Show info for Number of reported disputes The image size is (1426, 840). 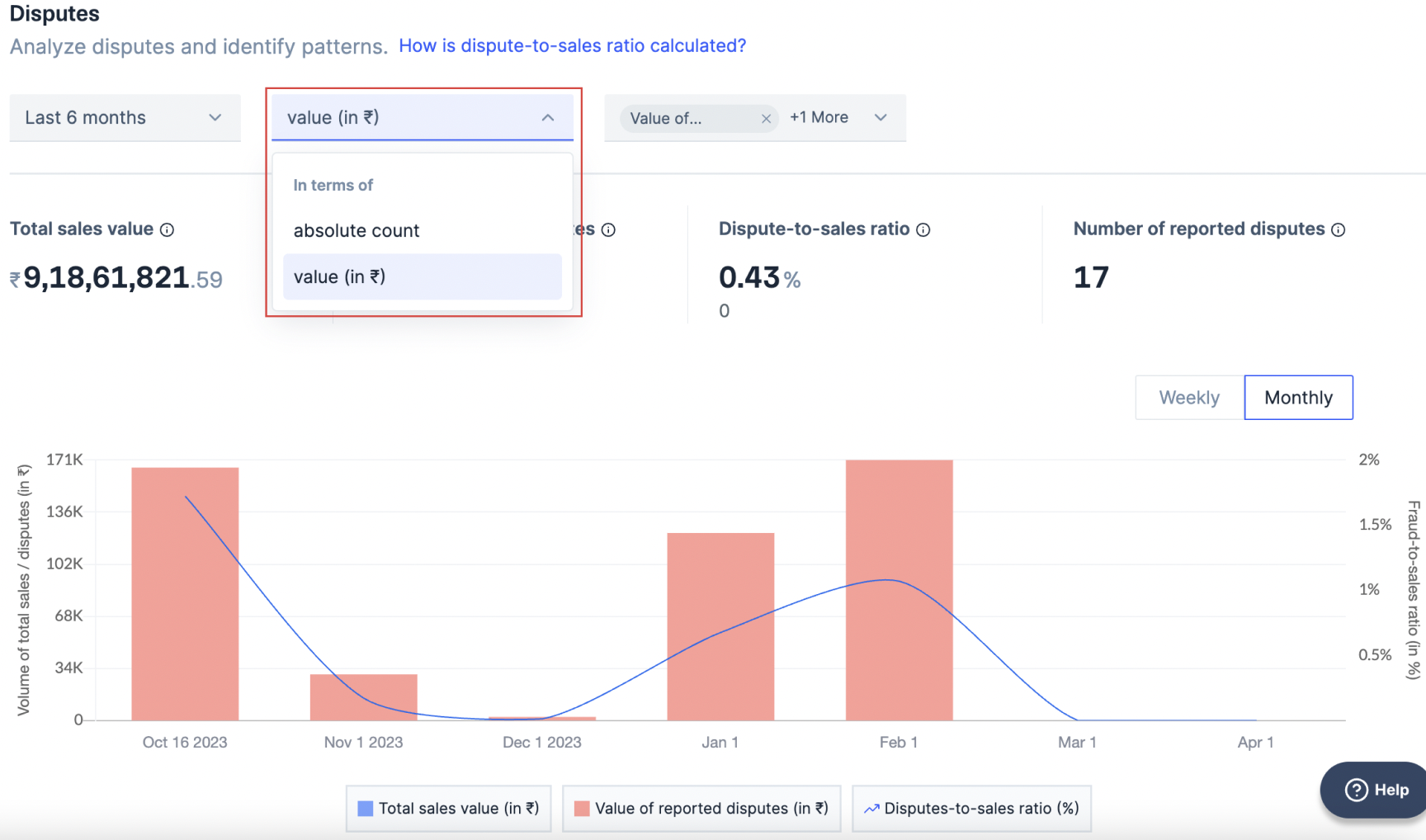[x=1339, y=230]
